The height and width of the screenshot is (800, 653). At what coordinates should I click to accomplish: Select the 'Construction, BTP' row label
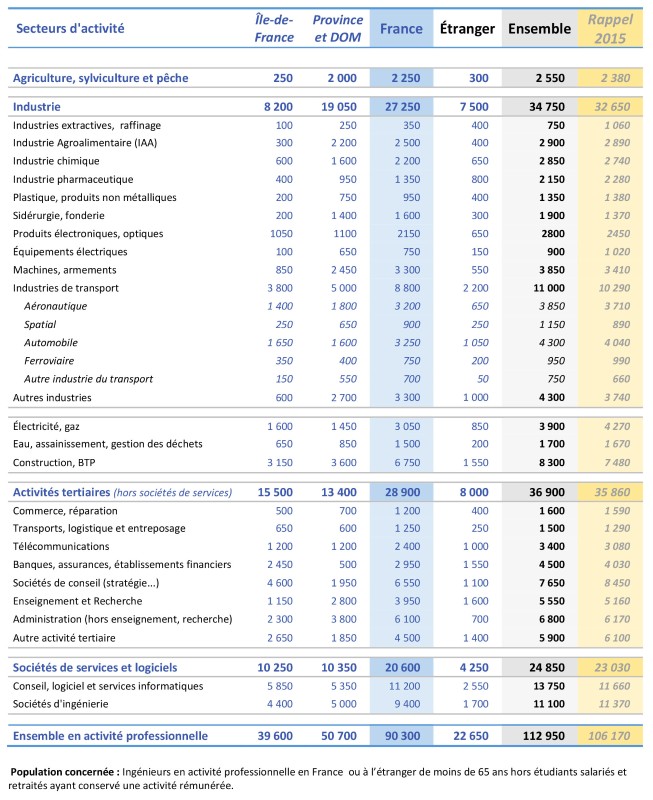[54, 463]
